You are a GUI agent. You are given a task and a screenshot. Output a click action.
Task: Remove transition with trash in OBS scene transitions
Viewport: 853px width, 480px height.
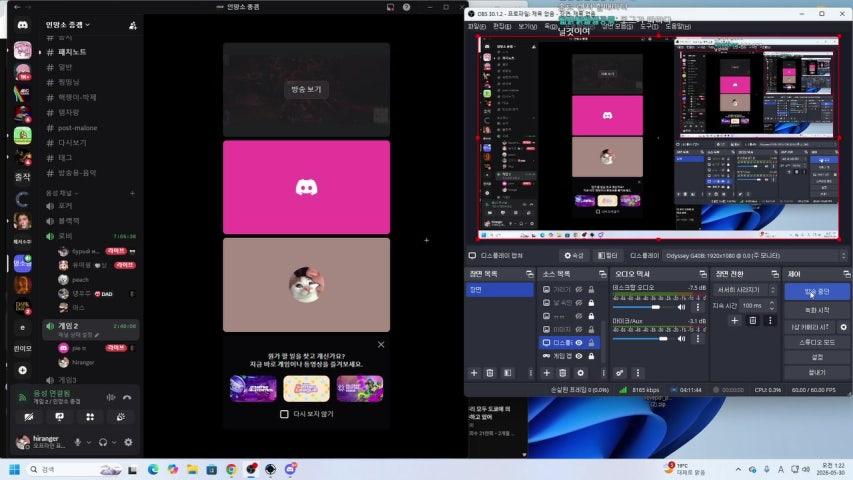click(752, 321)
